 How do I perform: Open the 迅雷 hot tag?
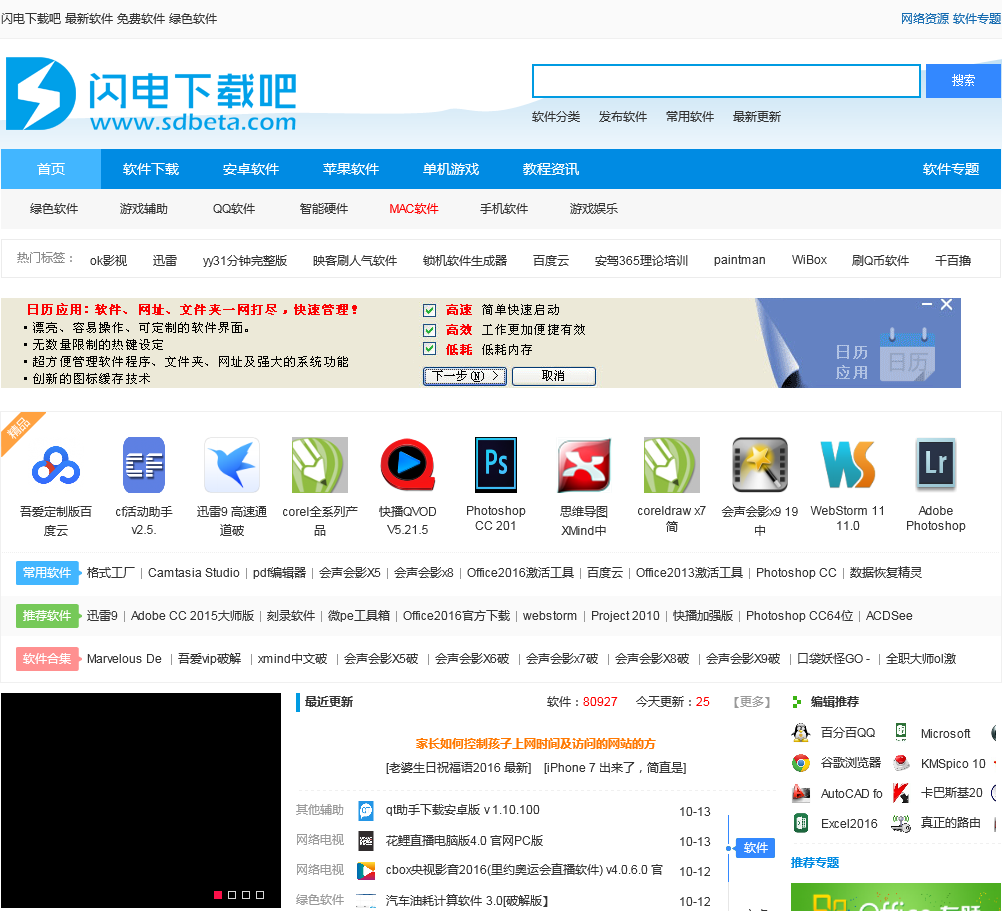165,261
